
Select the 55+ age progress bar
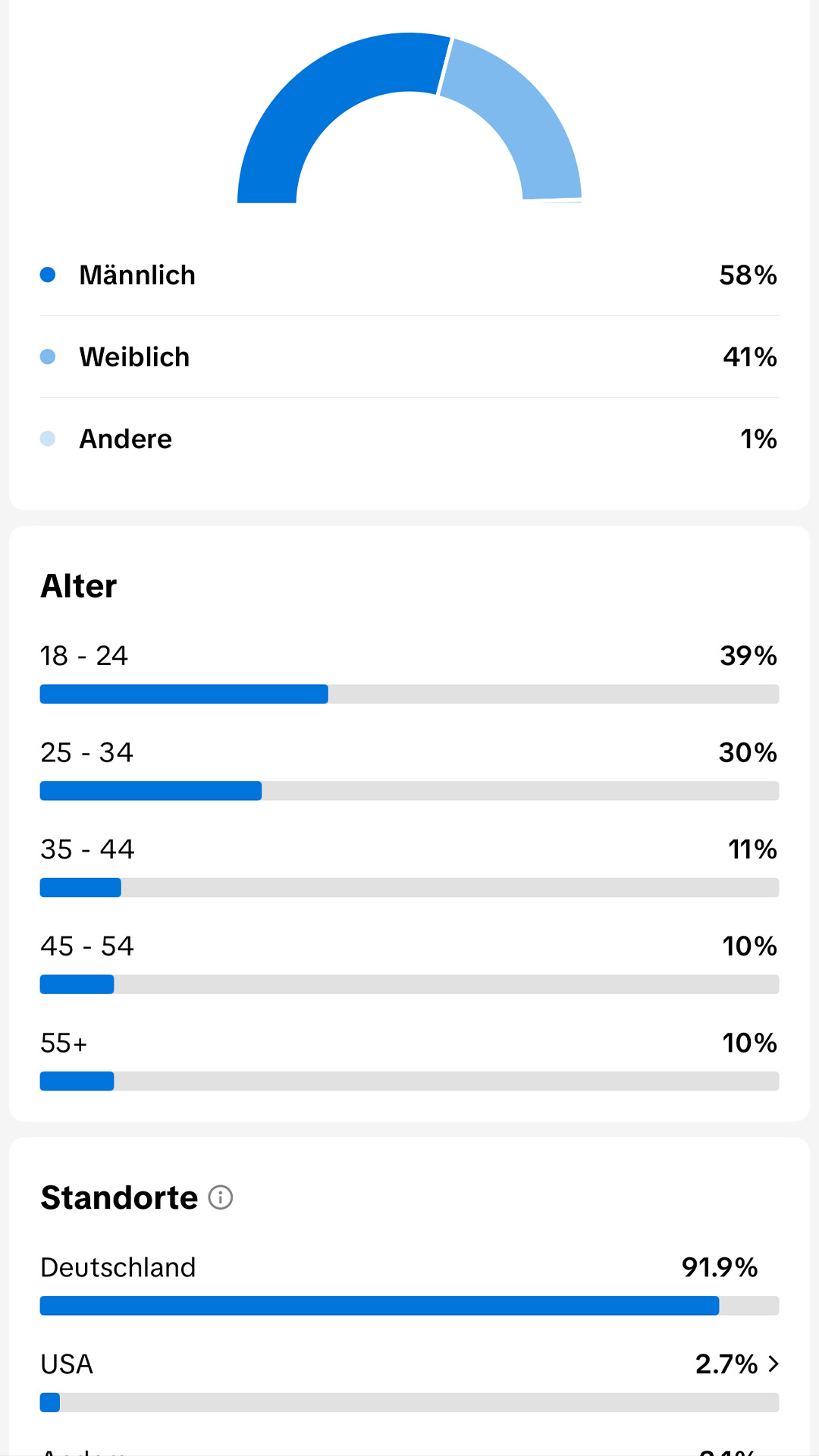(409, 1081)
